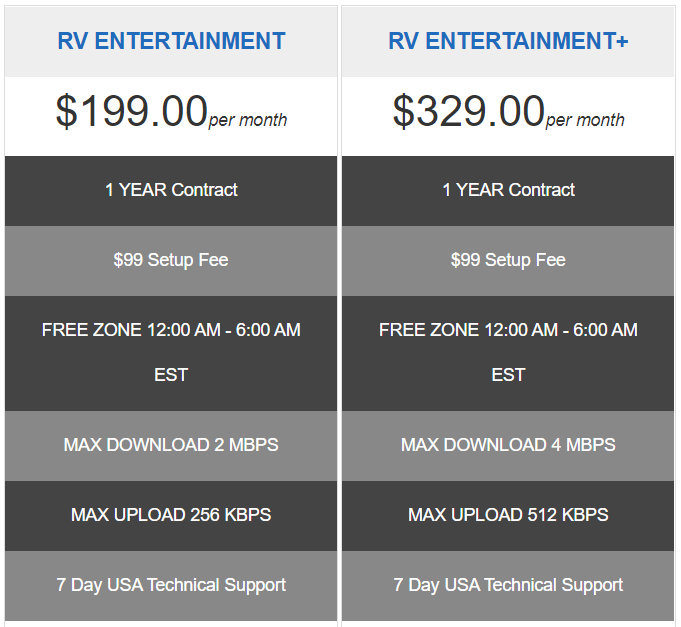Click FREE ZONE row in $329 plan
This screenshot has height=627, width=681.
point(508,330)
